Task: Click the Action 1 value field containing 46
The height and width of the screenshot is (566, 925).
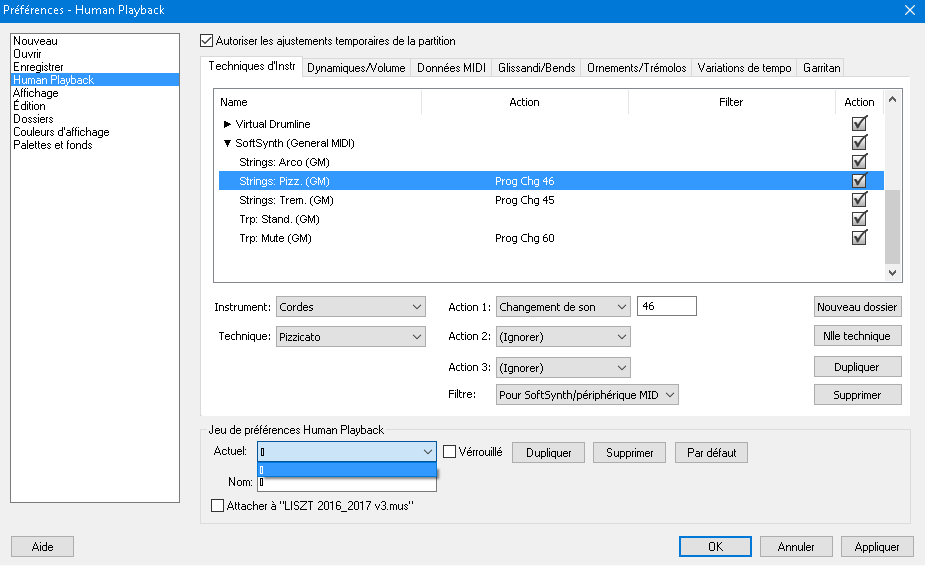Action: (x=666, y=307)
